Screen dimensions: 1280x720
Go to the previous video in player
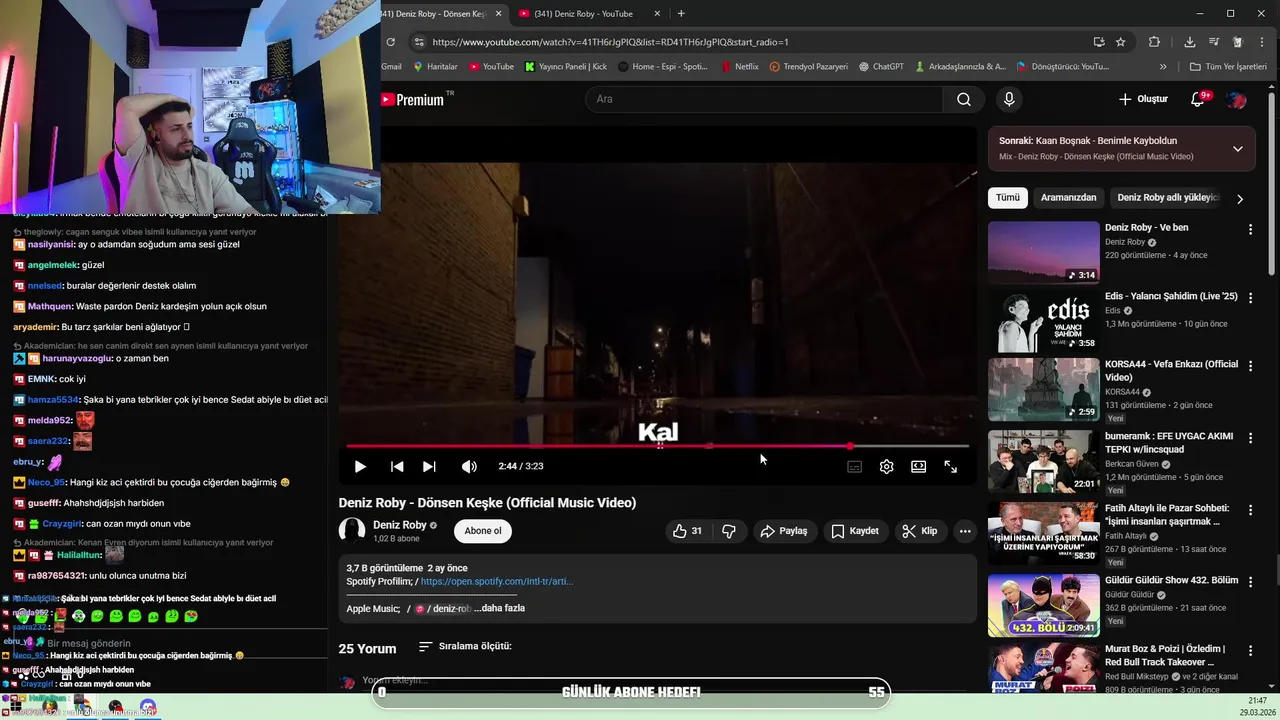[397, 466]
